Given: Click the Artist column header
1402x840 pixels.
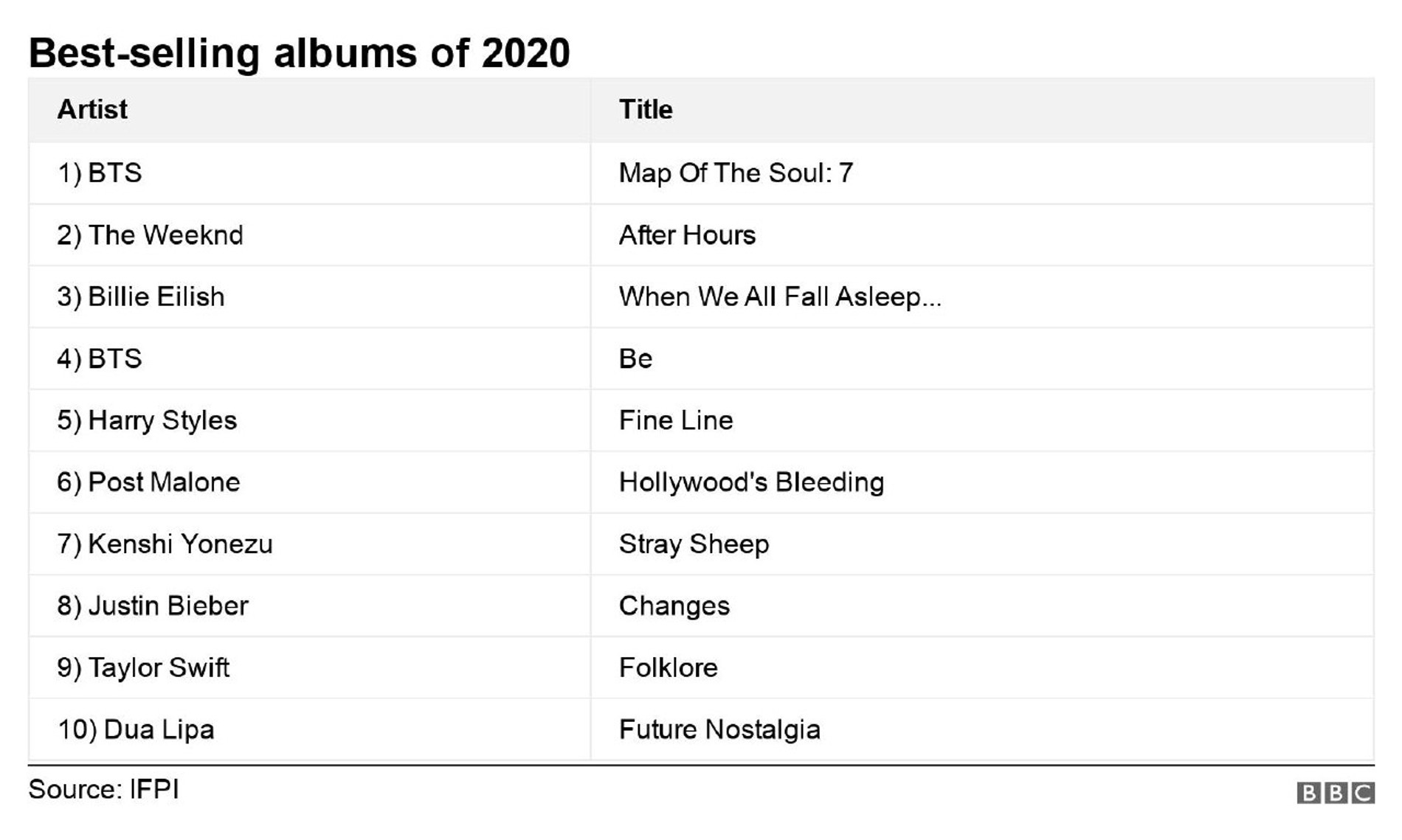Looking at the screenshot, I should 92,110.
